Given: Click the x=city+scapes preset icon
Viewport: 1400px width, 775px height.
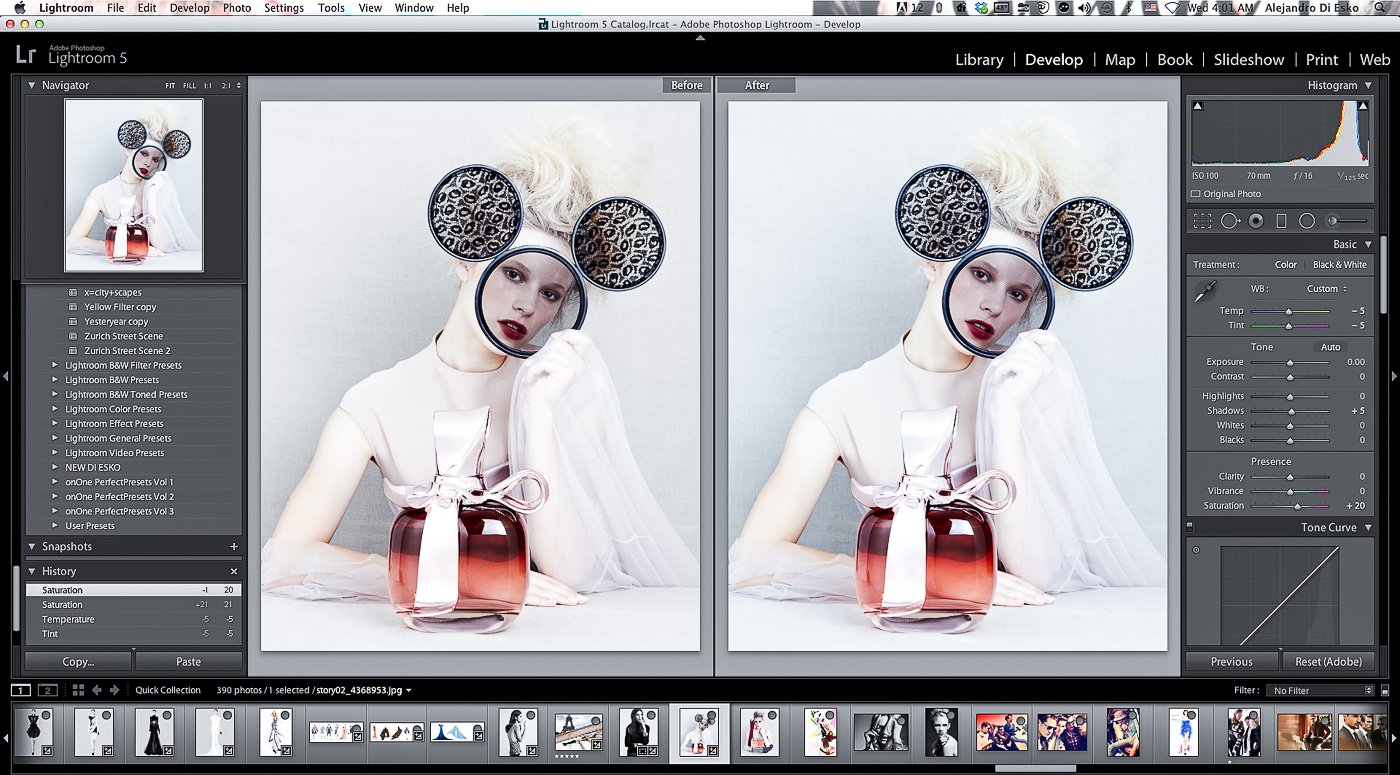Looking at the screenshot, I should click(72, 293).
